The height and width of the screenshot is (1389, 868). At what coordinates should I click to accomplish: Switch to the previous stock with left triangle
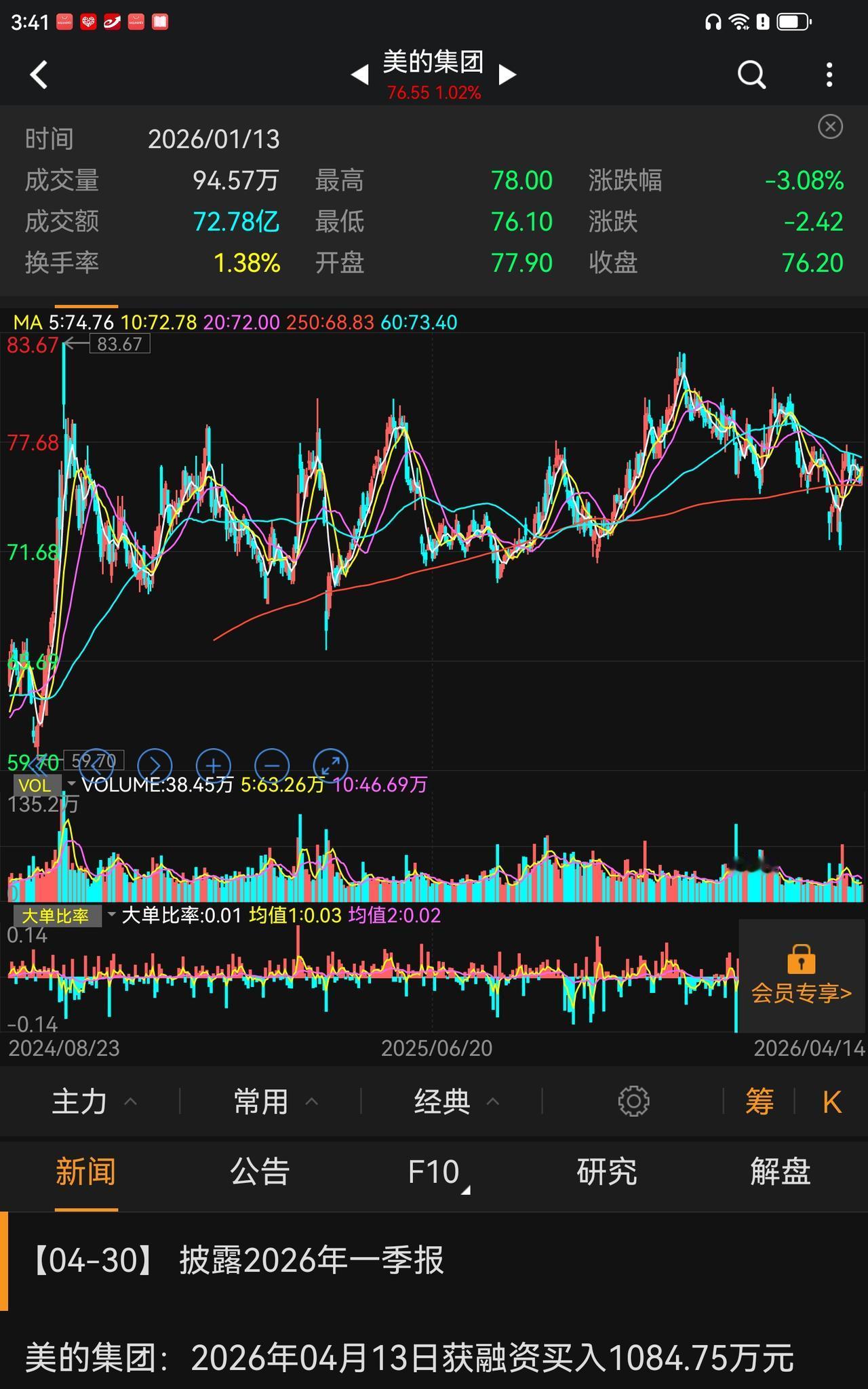tap(359, 75)
